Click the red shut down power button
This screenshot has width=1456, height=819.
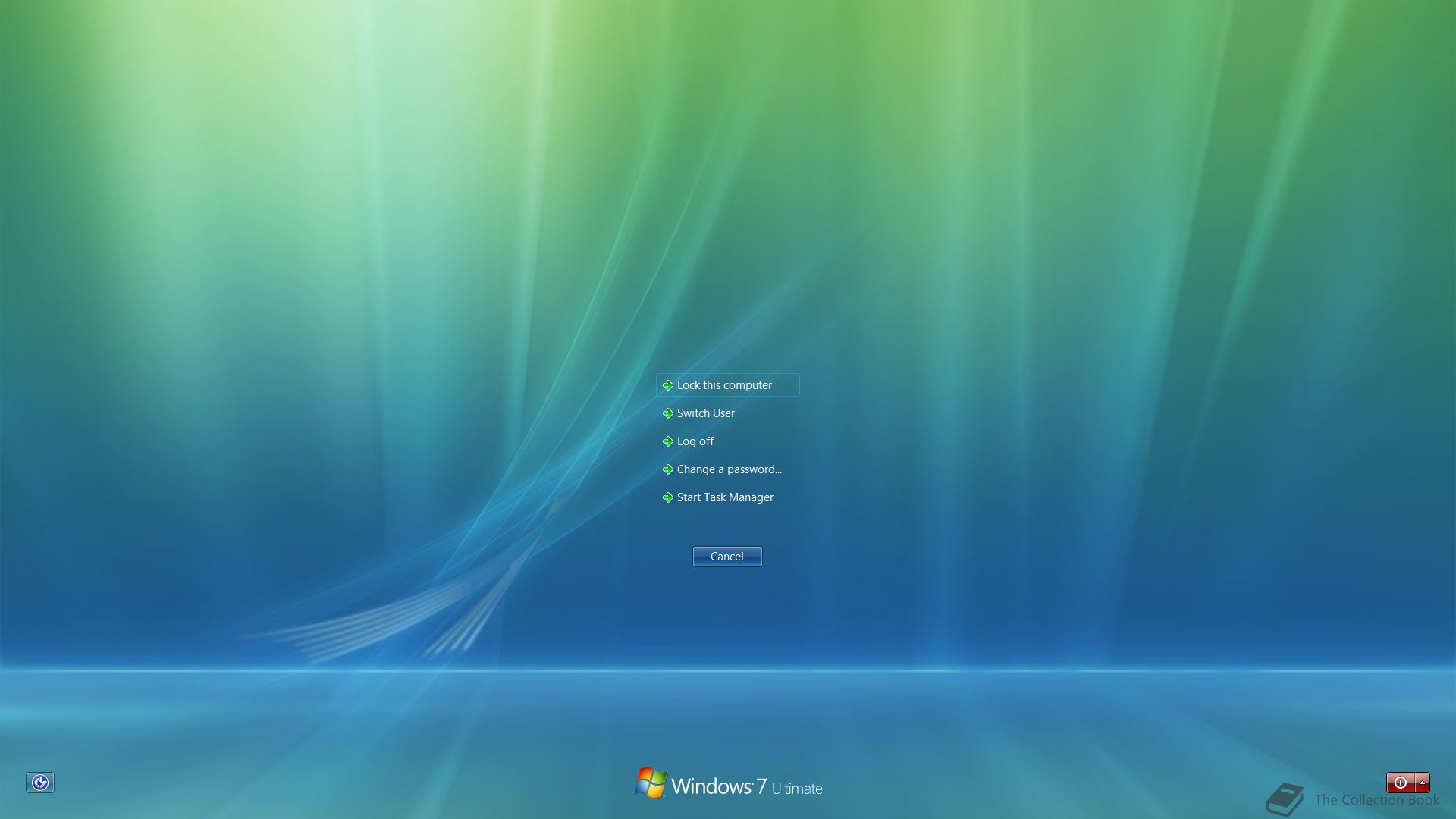pos(1400,783)
